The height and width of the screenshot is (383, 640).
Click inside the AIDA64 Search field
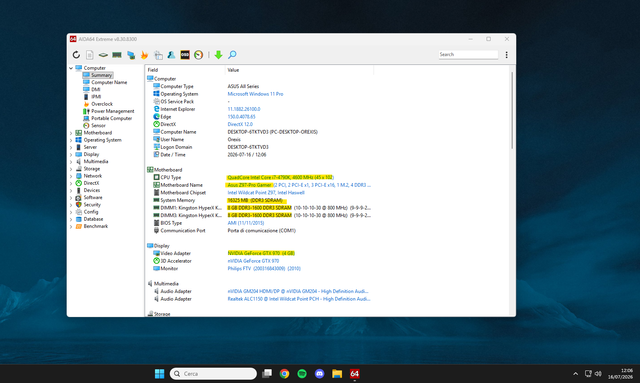coord(468,54)
